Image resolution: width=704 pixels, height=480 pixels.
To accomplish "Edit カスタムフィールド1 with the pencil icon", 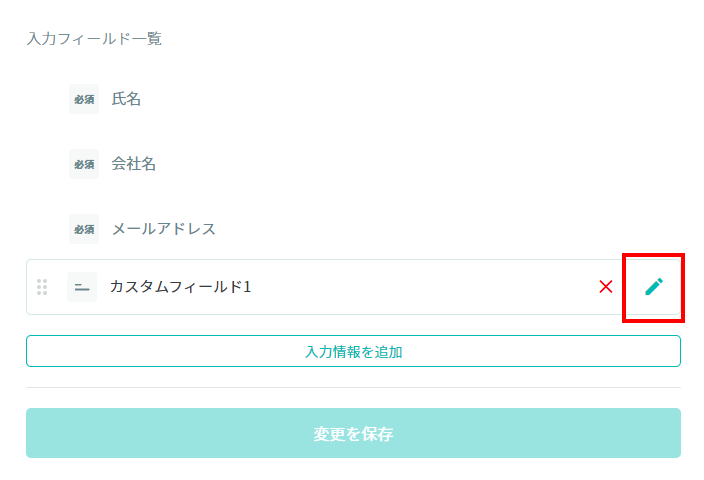I will tap(654, 286).
